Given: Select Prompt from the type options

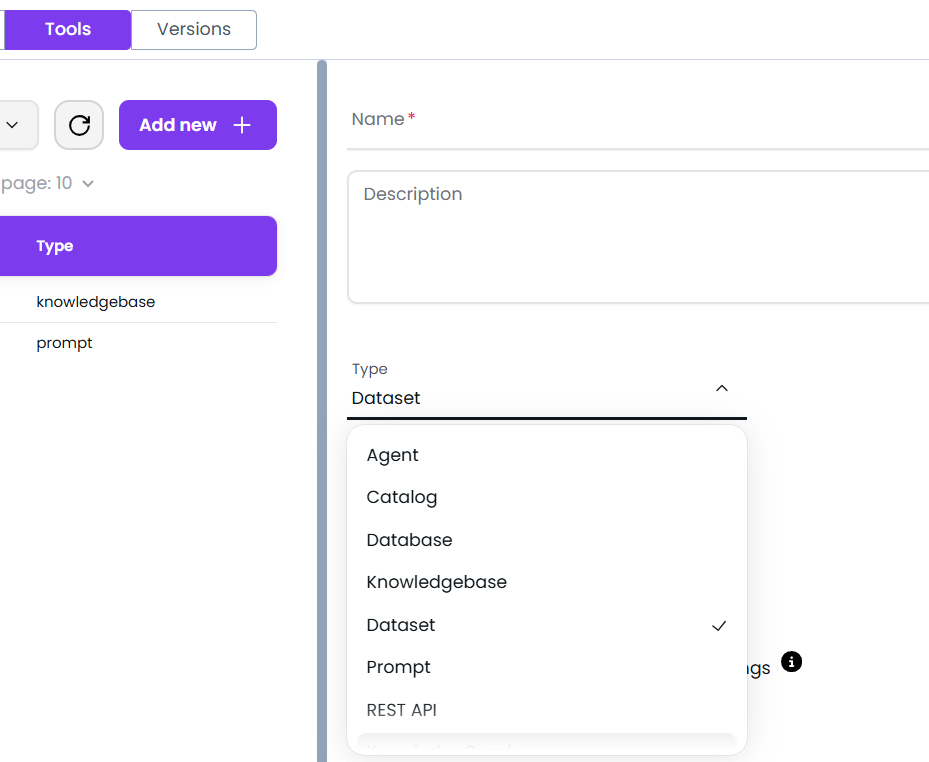Looking at the screenshot, I should click(398, 667).
